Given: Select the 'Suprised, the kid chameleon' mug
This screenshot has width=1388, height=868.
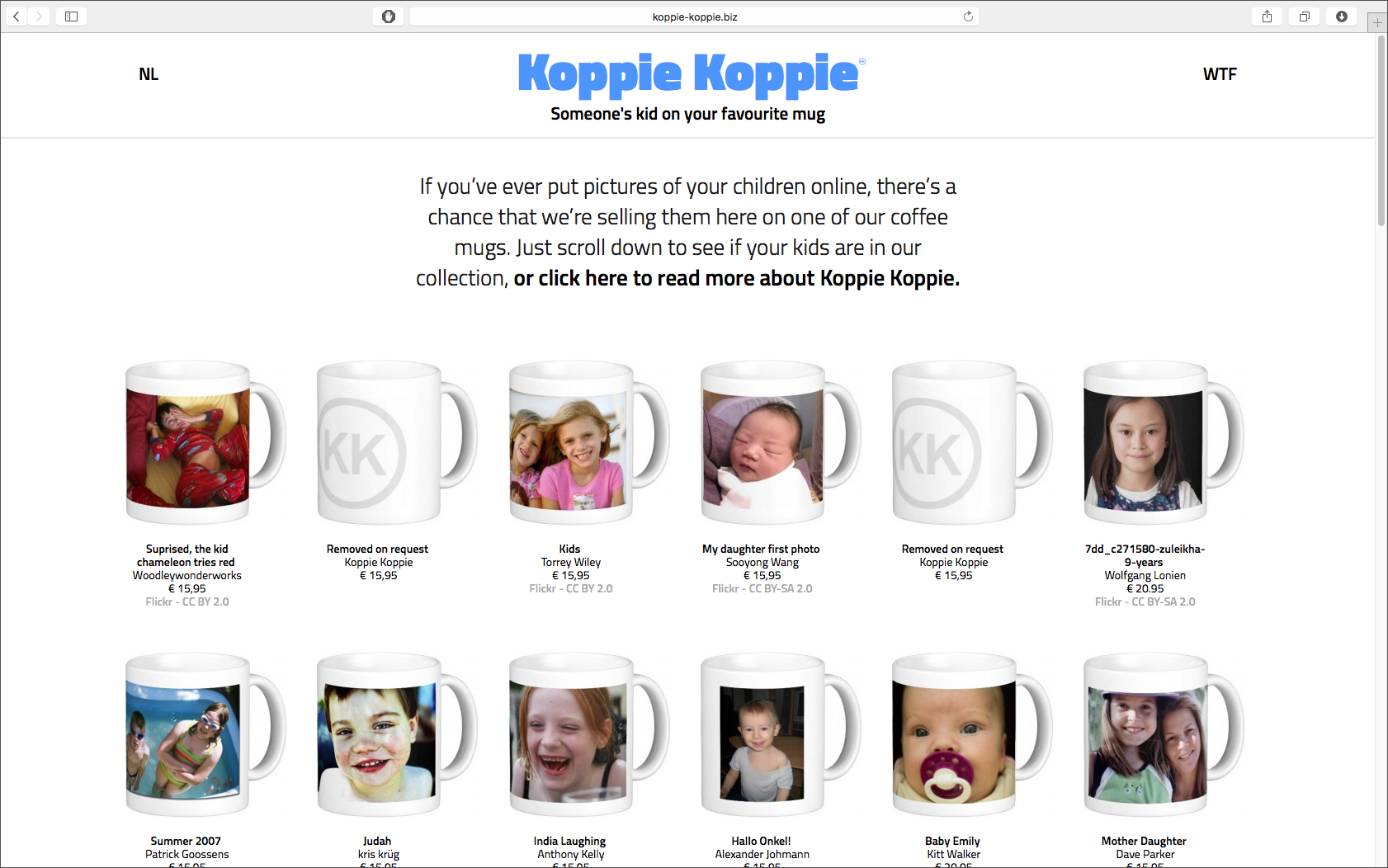Looking at the screenshot, I should pos(205,443).
